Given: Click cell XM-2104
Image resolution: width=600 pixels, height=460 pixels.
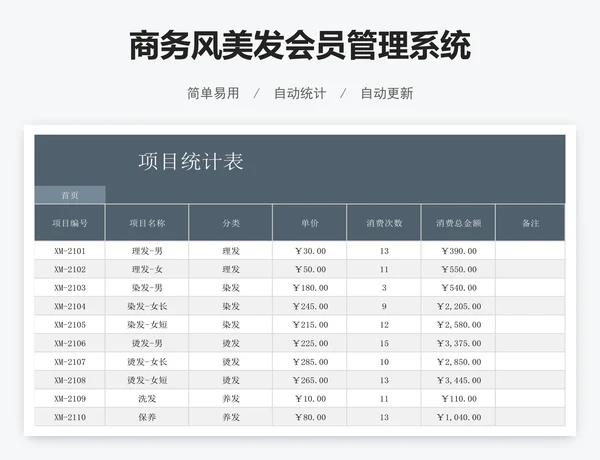Looking at the screenshot, I should [70, 306].
